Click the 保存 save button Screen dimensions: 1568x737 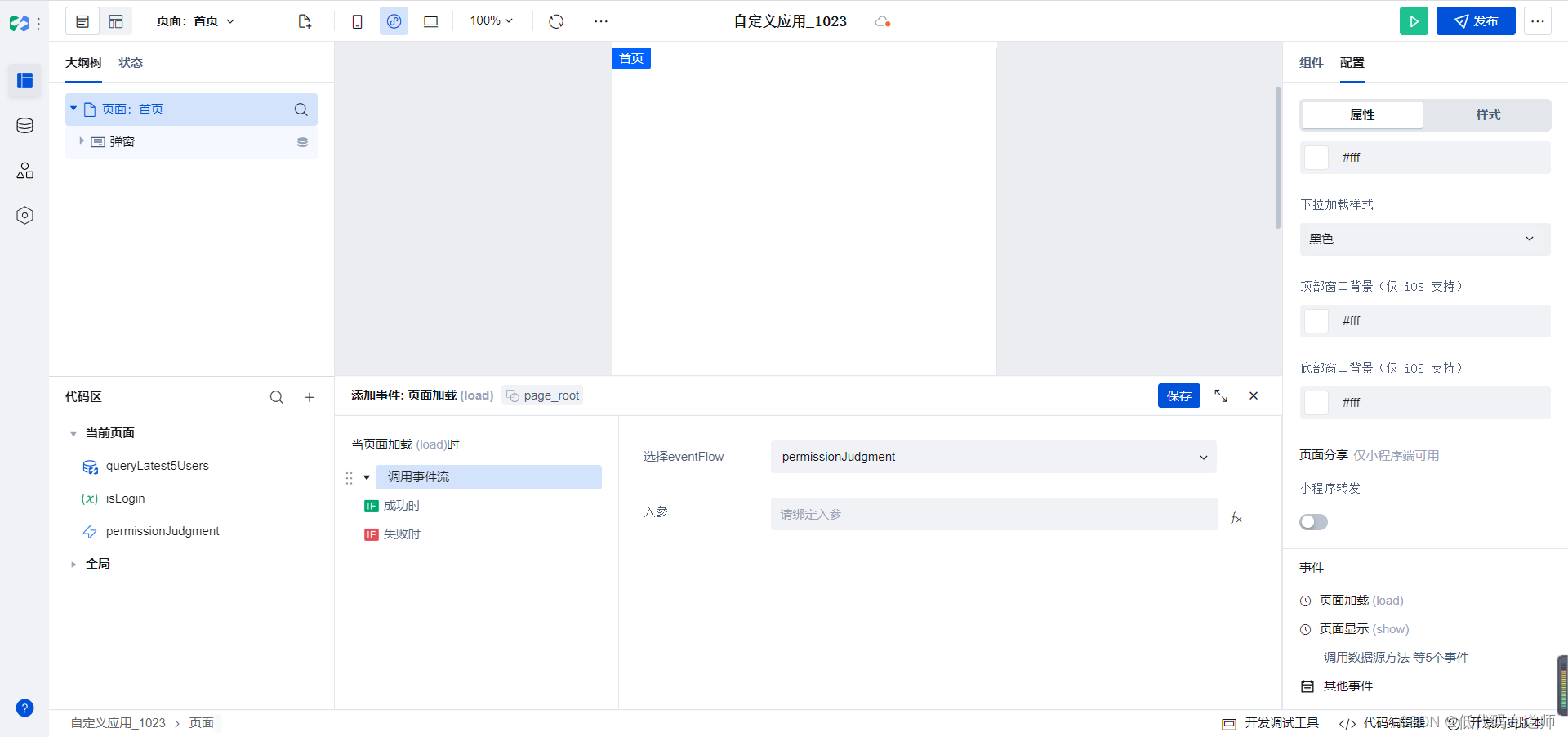click(x=1179, y=395)
